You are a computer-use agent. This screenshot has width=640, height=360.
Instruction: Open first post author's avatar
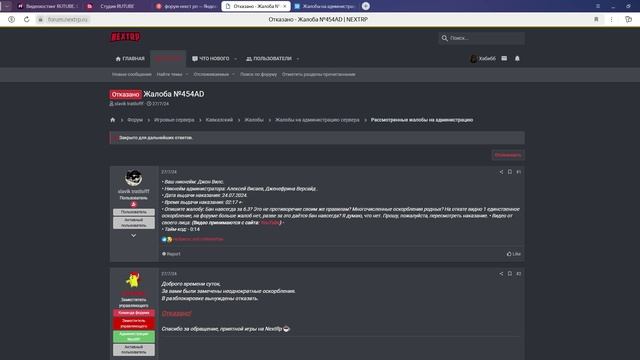coord(133,178)
